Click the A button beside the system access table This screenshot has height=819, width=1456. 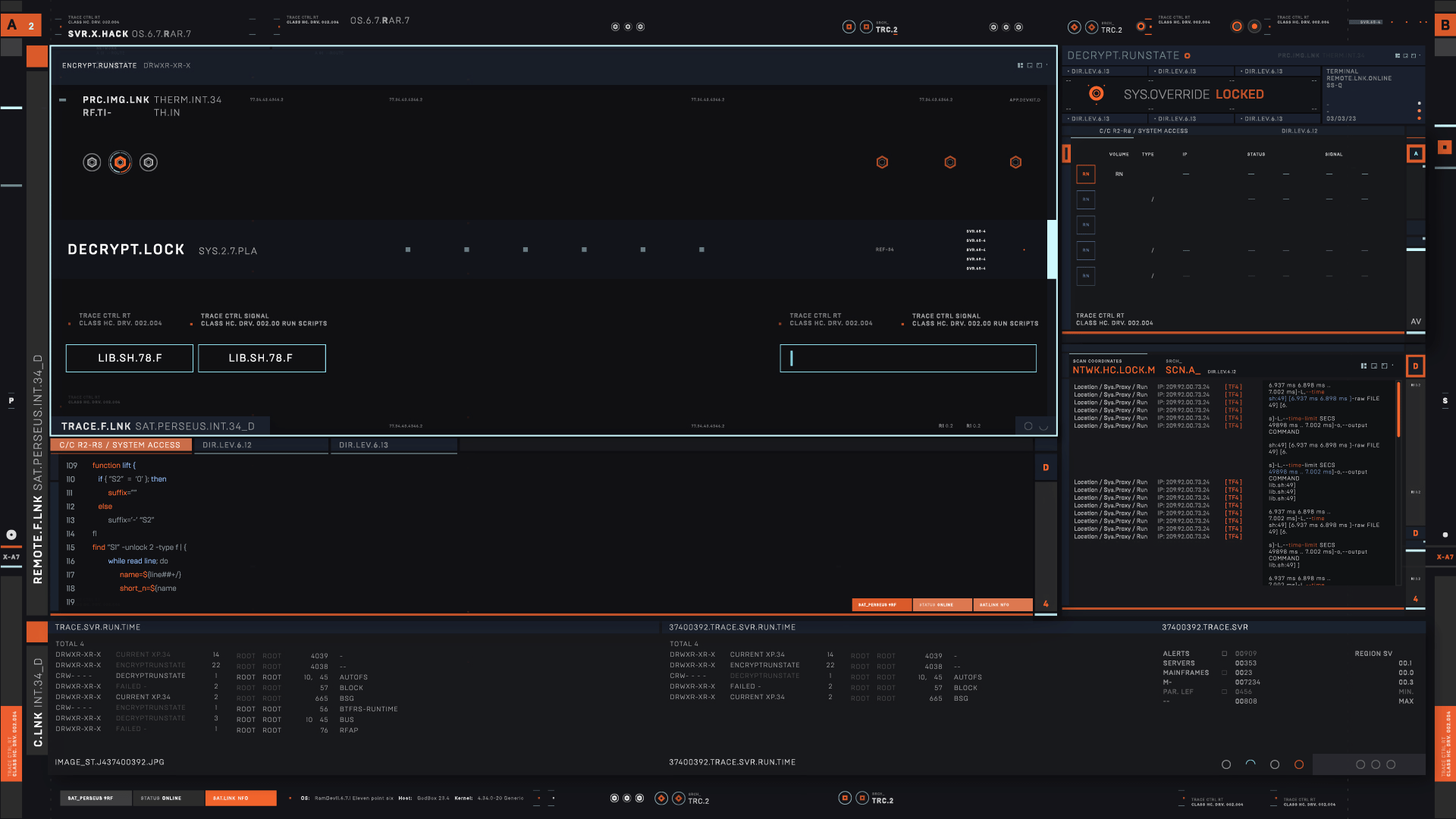(1415, 154)
